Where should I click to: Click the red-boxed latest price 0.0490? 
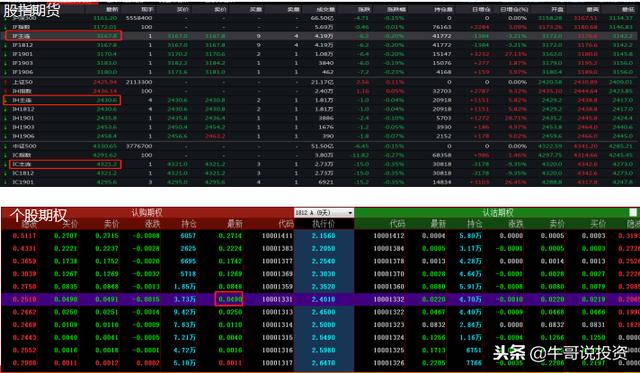coord(229,299)
